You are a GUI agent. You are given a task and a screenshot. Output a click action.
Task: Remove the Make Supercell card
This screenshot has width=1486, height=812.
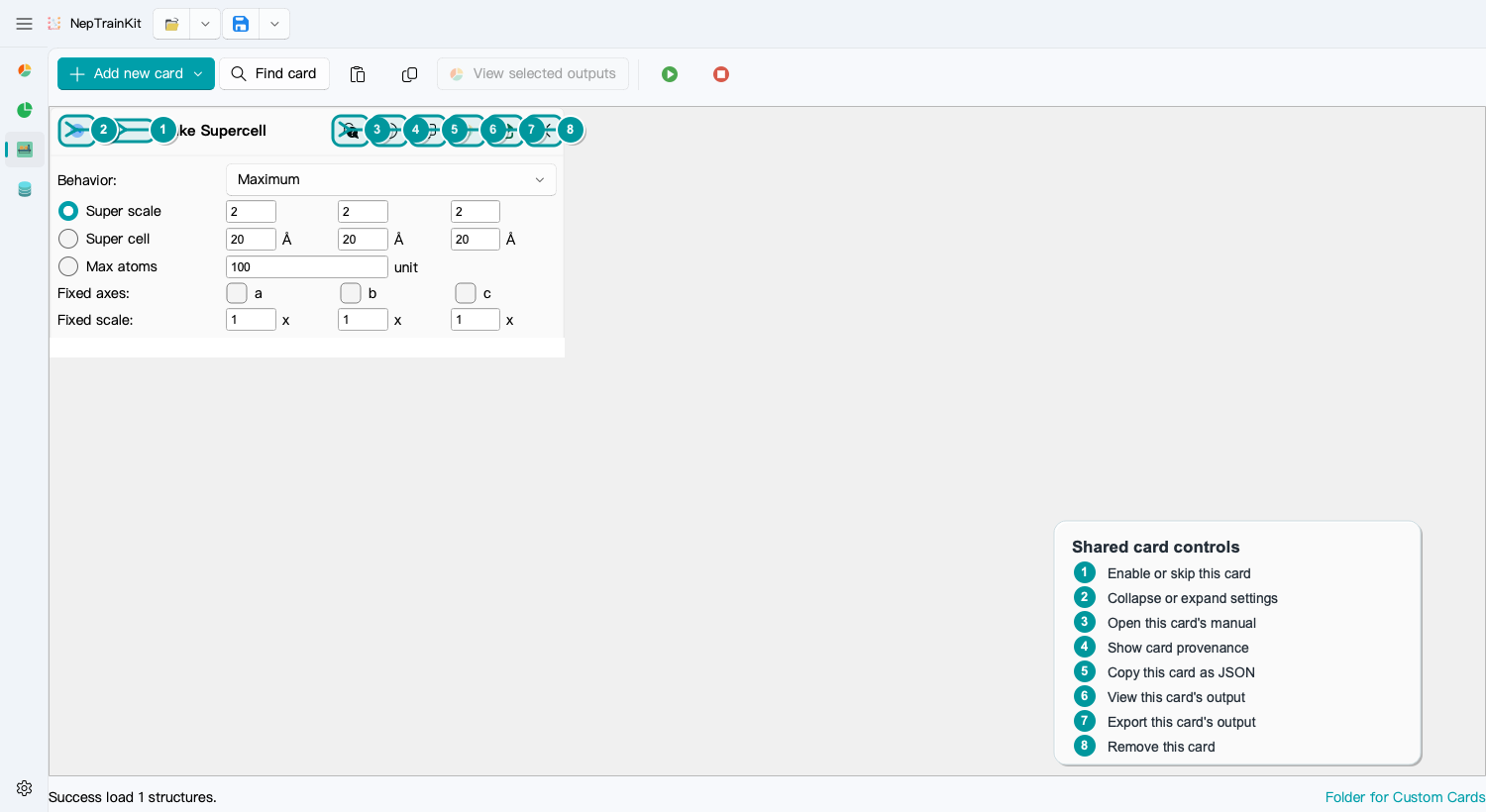[544, 131]
